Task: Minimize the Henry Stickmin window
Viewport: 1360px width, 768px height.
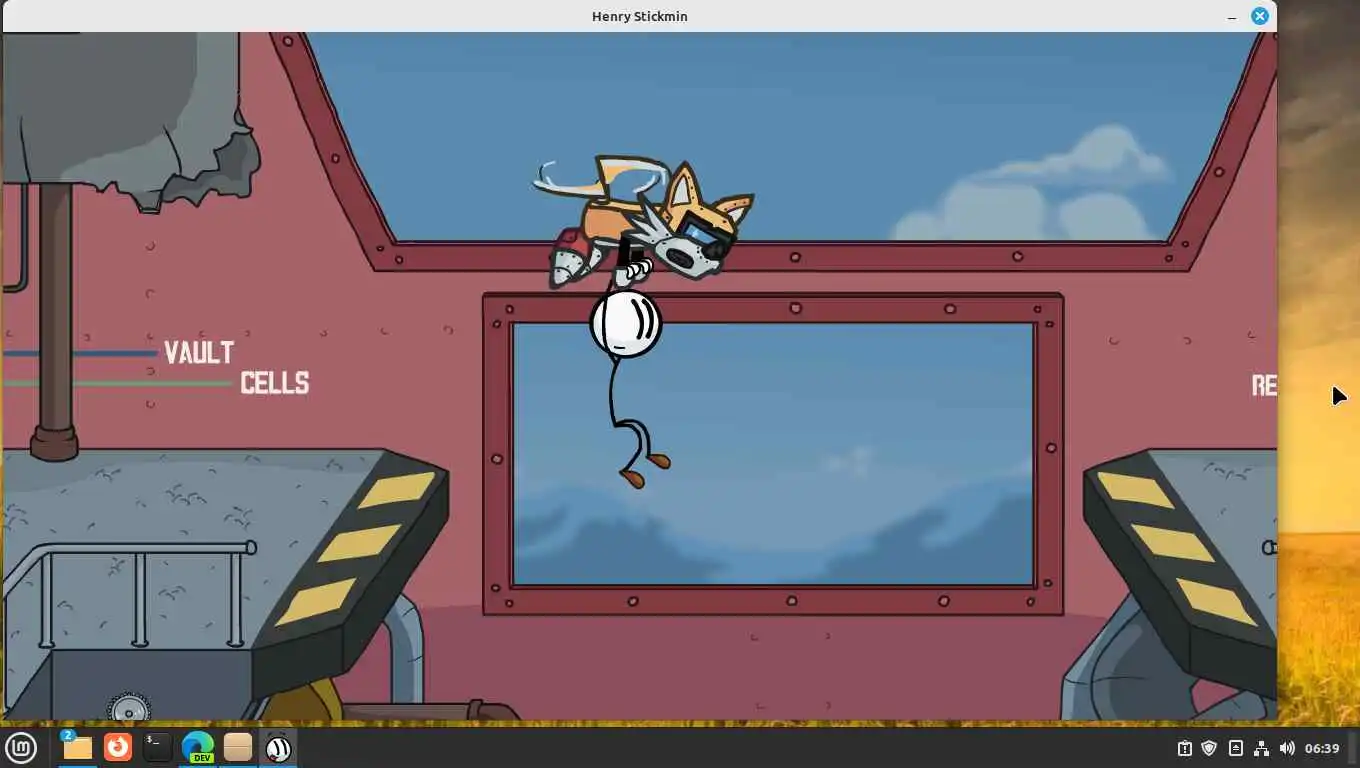Action: point(1232,16)
